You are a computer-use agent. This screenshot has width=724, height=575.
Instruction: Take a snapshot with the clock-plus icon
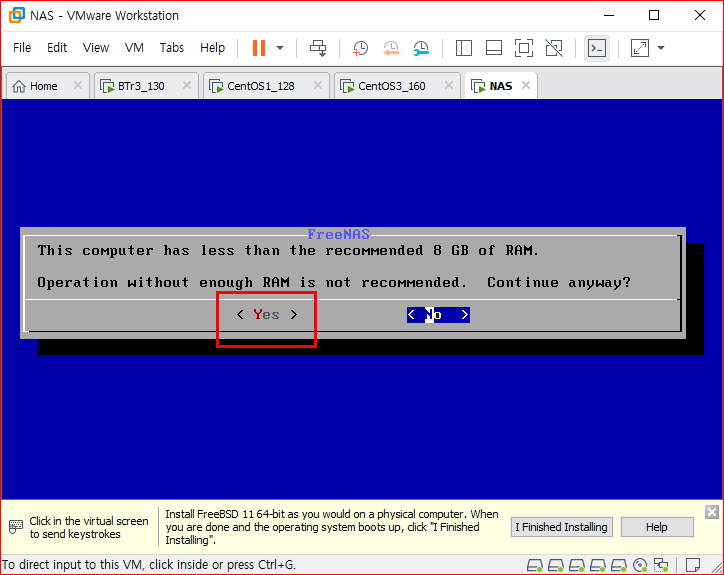tap(360, 48)
